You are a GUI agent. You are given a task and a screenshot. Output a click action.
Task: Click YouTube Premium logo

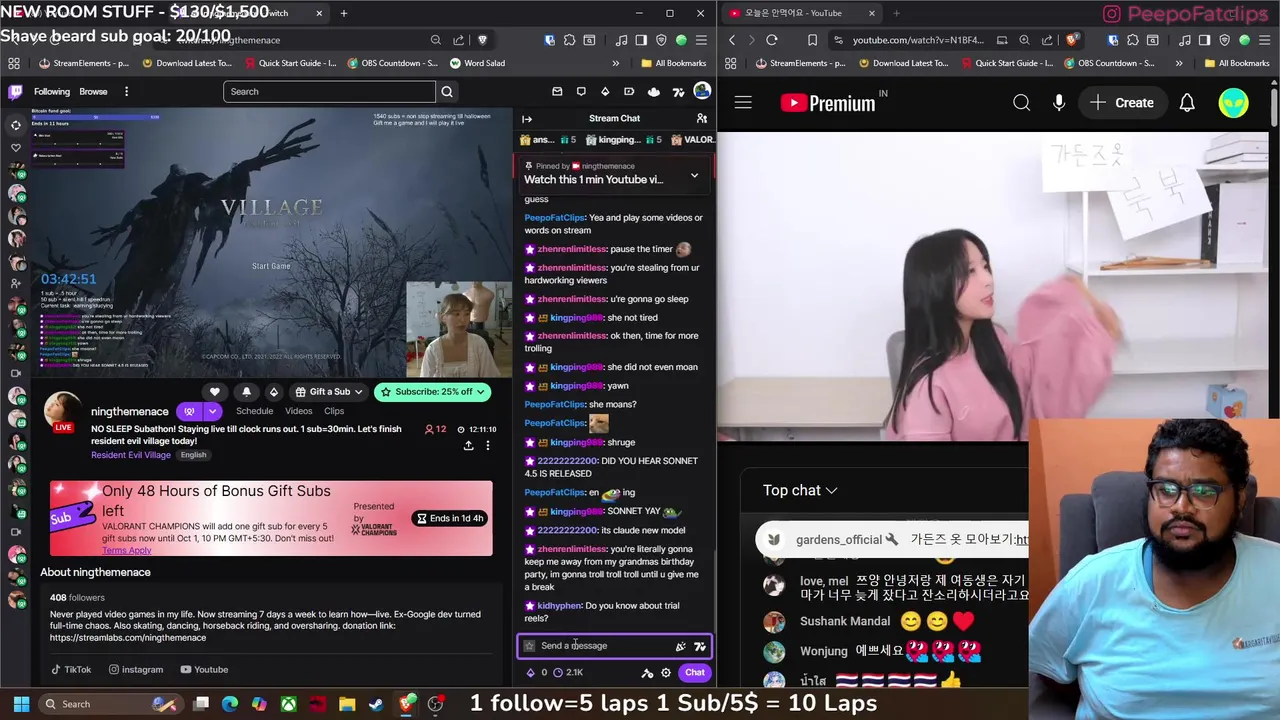(828, 103)
